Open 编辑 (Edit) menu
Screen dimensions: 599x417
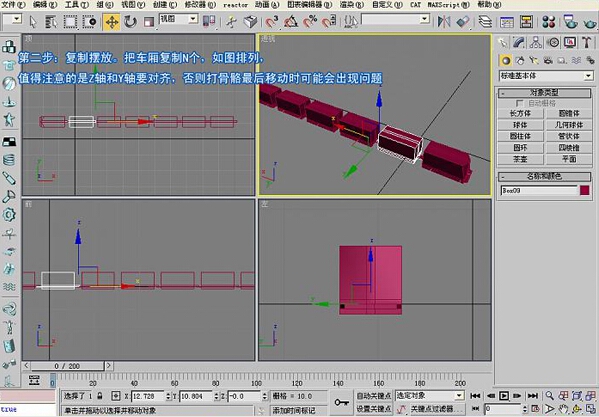pos(45,5)
